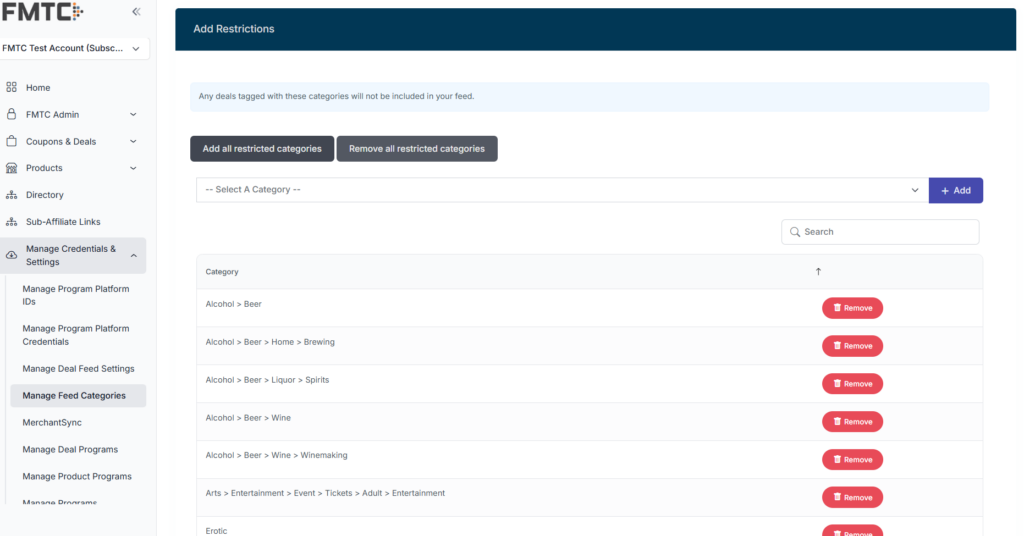Expand the FMTC Admin submenu
1024x536 pixels.
[133, 115]
